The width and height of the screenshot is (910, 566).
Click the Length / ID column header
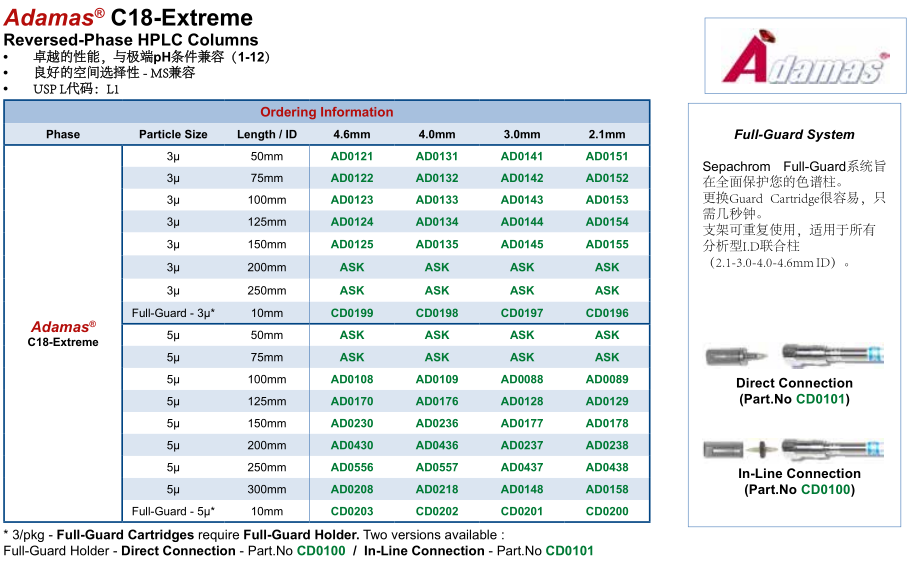(267, 134)
